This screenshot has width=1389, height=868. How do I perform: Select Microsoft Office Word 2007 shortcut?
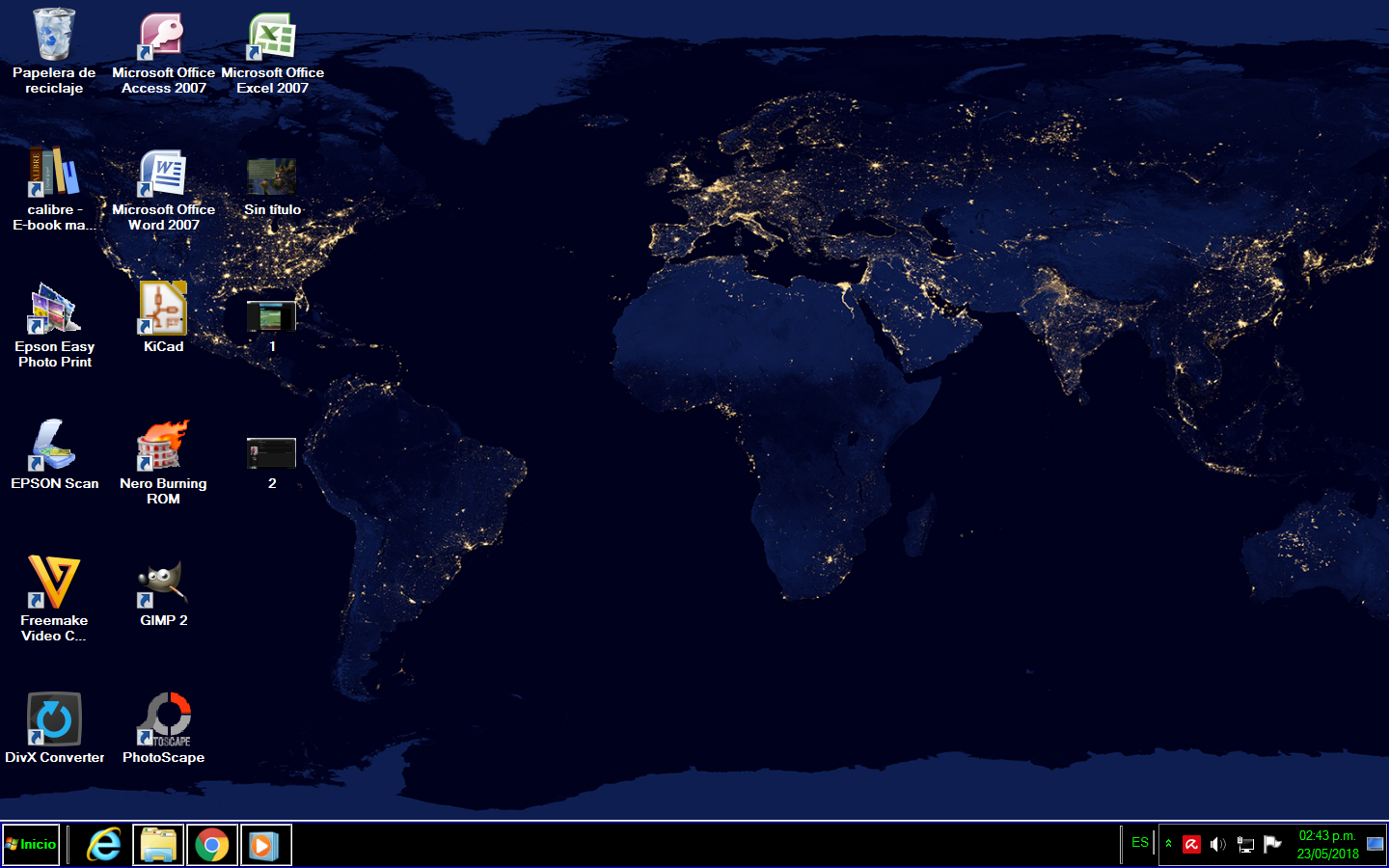click(x=163, y=188)
